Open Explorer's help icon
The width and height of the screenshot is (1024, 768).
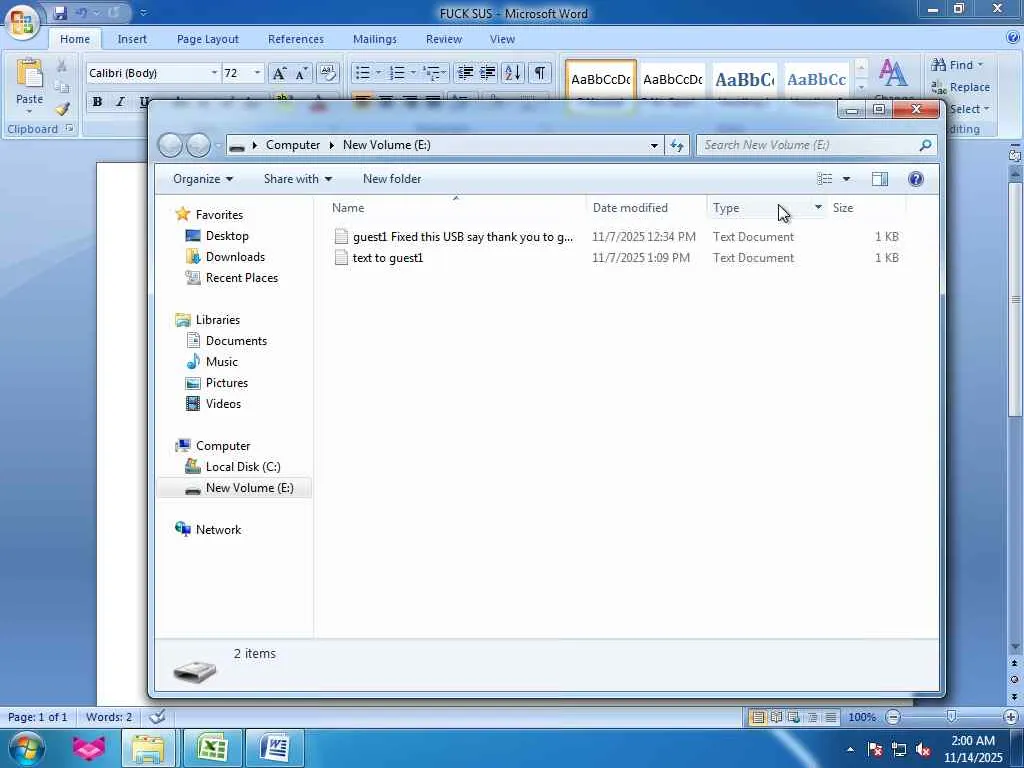[x=916, y=179]
